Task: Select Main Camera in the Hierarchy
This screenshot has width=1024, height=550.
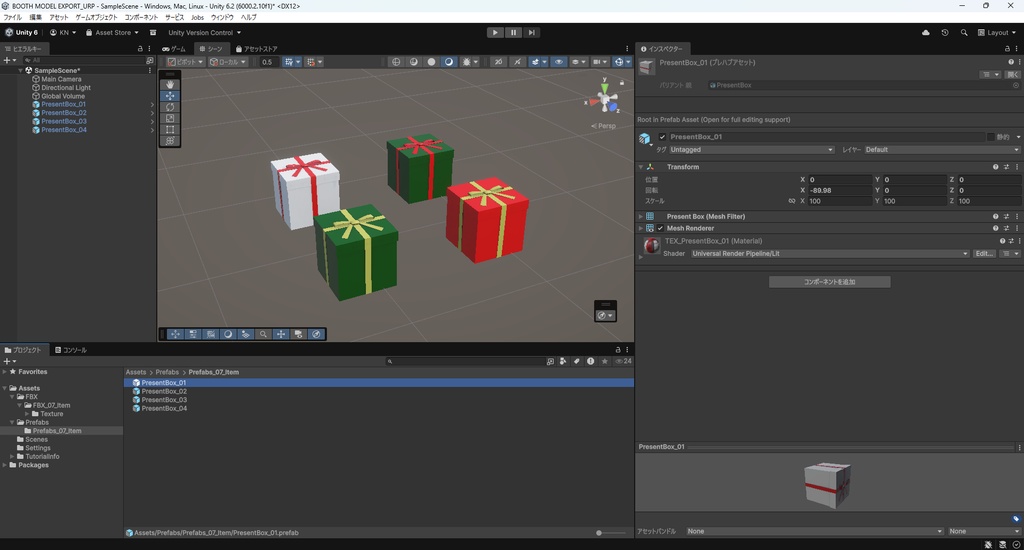Action: point(61,79)
